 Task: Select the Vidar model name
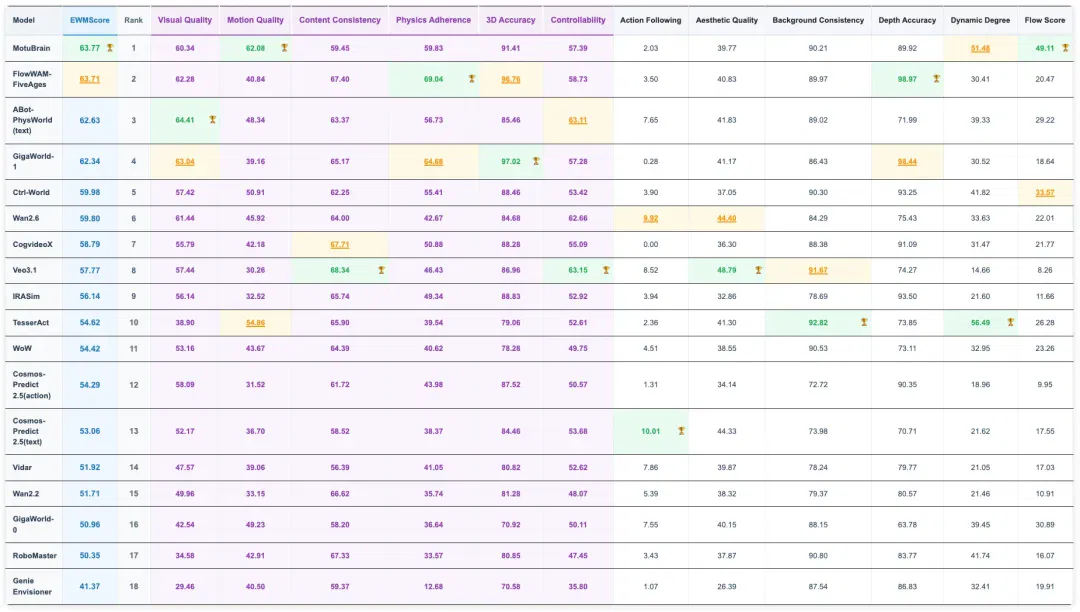pos(22,467)
